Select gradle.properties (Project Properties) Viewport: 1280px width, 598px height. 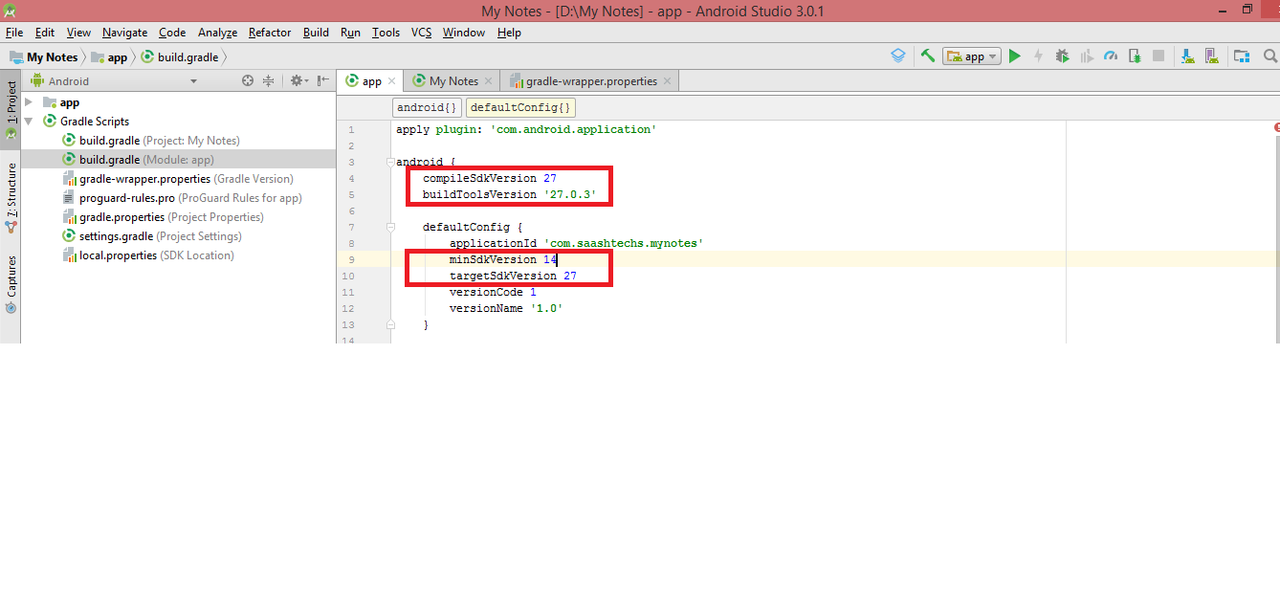[163, 216]
